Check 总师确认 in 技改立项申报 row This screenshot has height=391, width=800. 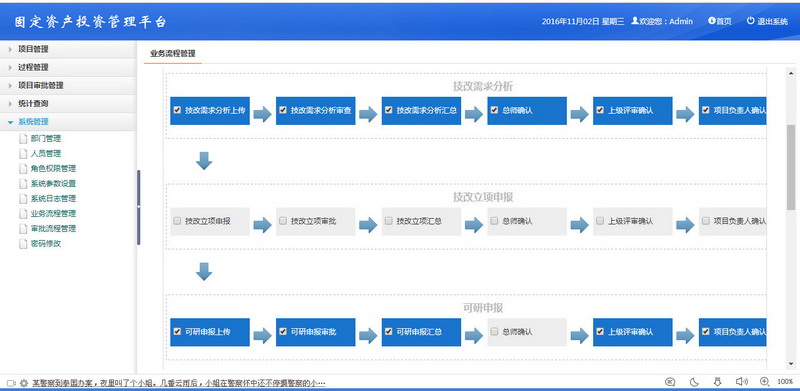tap(494, 221)
